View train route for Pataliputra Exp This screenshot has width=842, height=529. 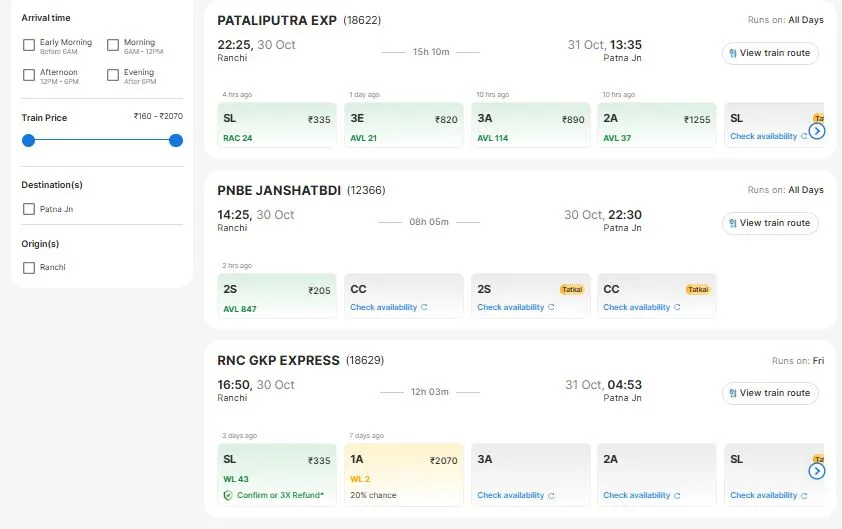pos(770,53)
